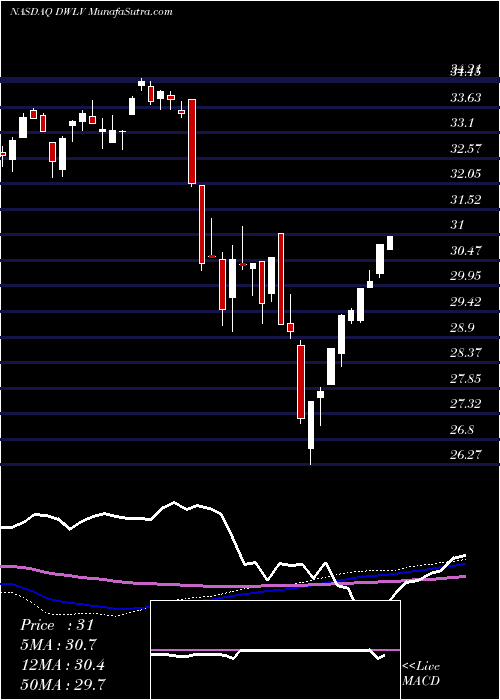Screen dimensions: 500x700
Task: Click the 28.9 price axis label
Action: pyautogui.click(x=462, y=328)
